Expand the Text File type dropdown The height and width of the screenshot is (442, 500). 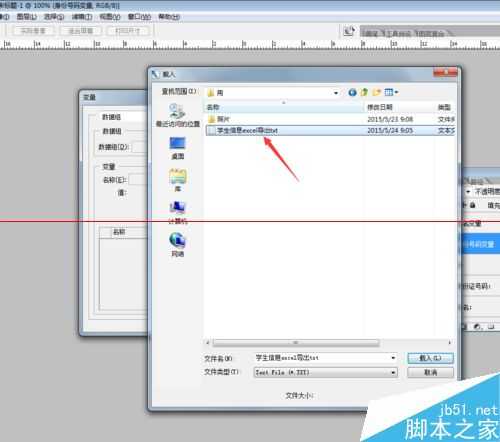pos(393,372)
